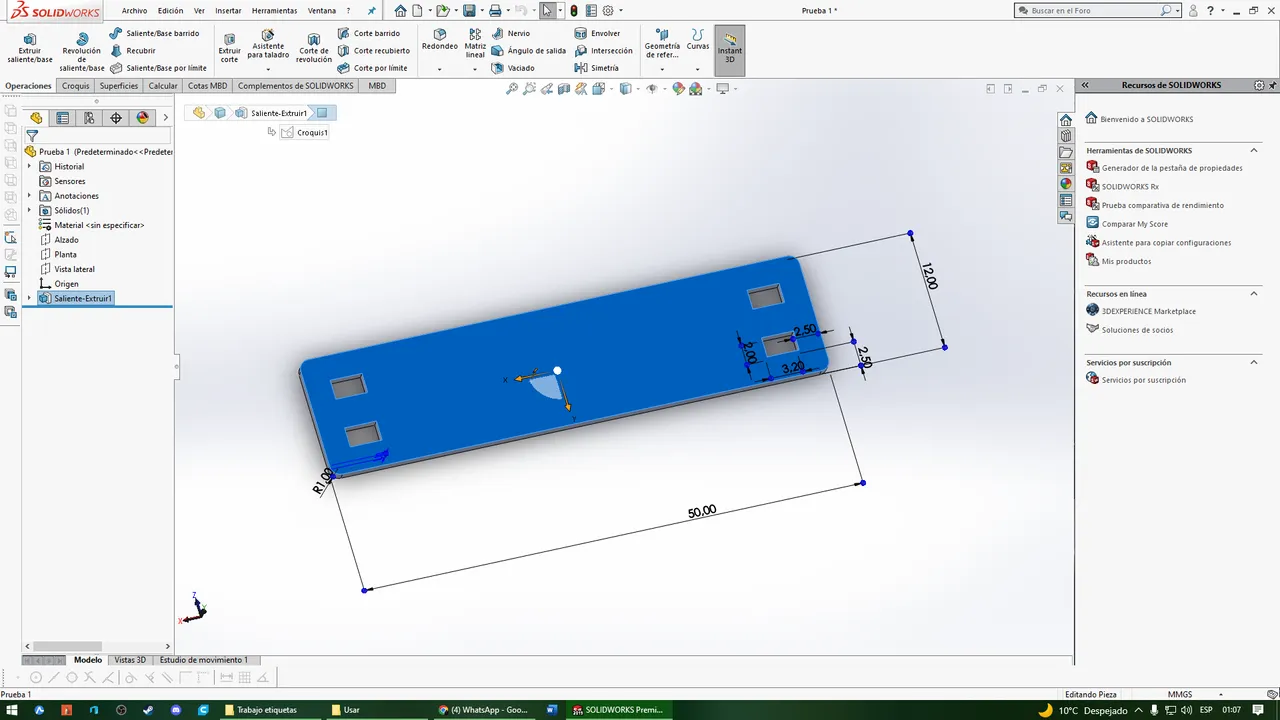Screen dimensions: 1280x720
Task: Open the Options gear icon
Action: (x=608, y=11)
